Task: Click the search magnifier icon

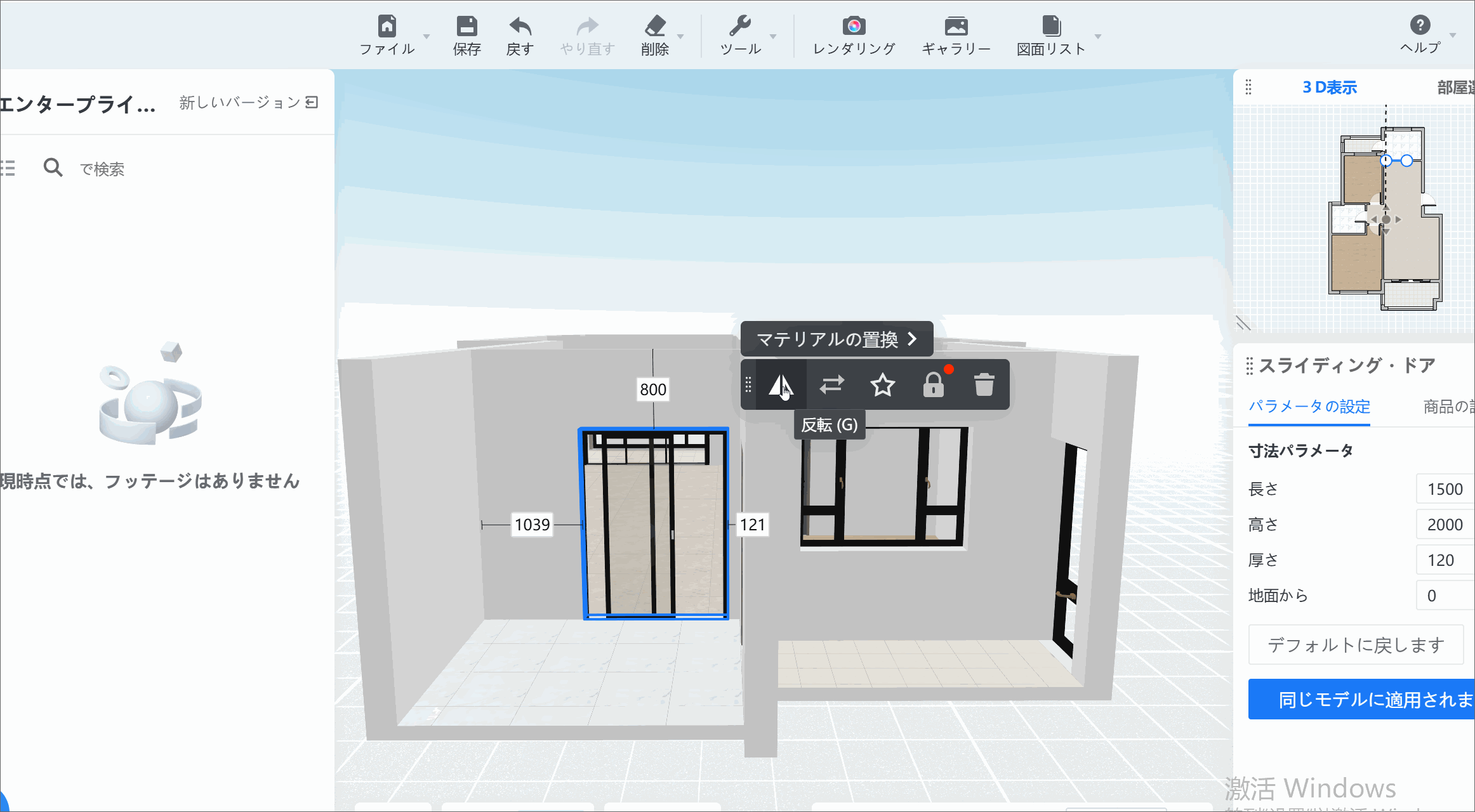Action: [x=53, y=168]
